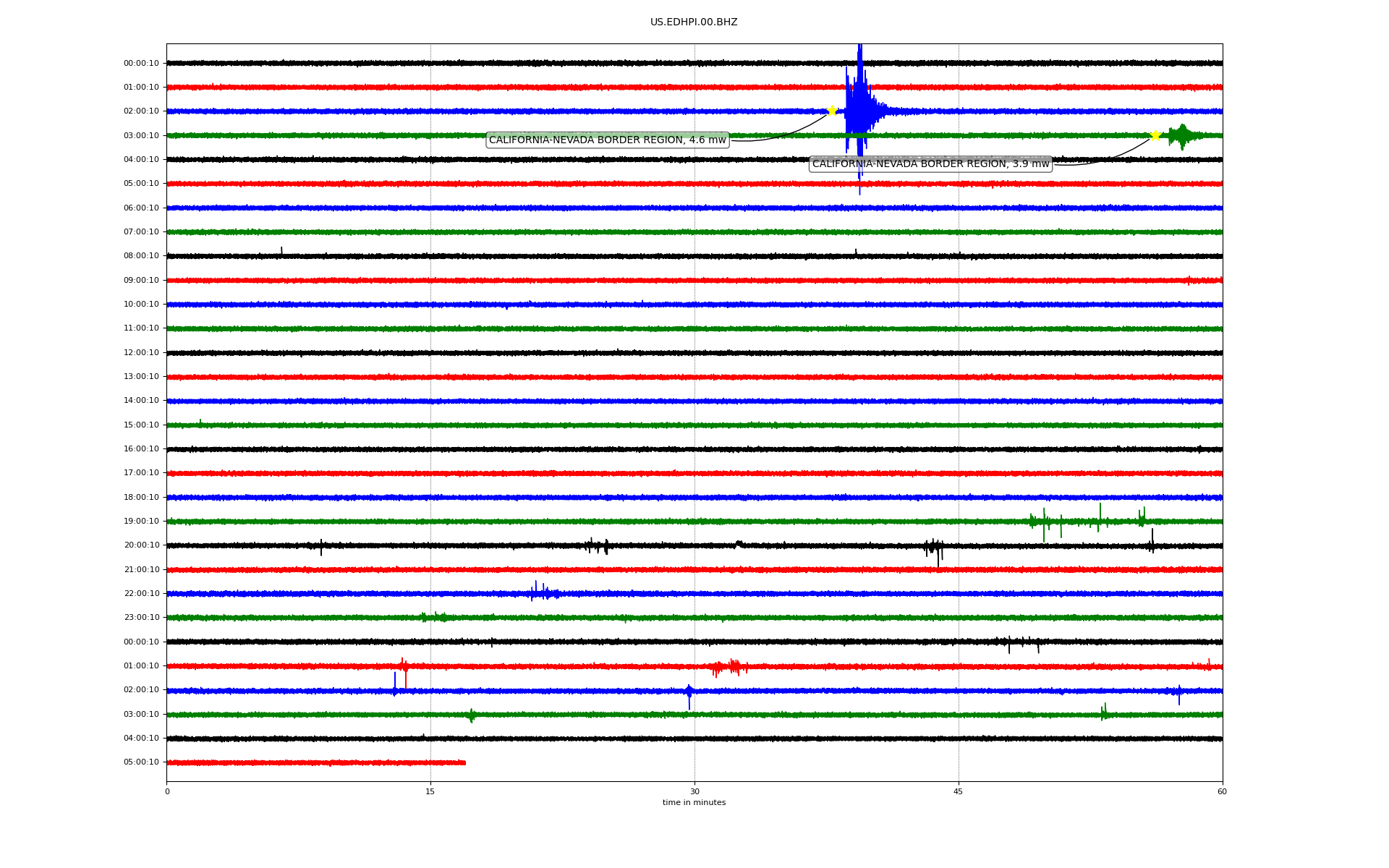The width and height of the screenshot is (1389, 868).
Task: Click the 21:00:10 time label
Action: 141,570
